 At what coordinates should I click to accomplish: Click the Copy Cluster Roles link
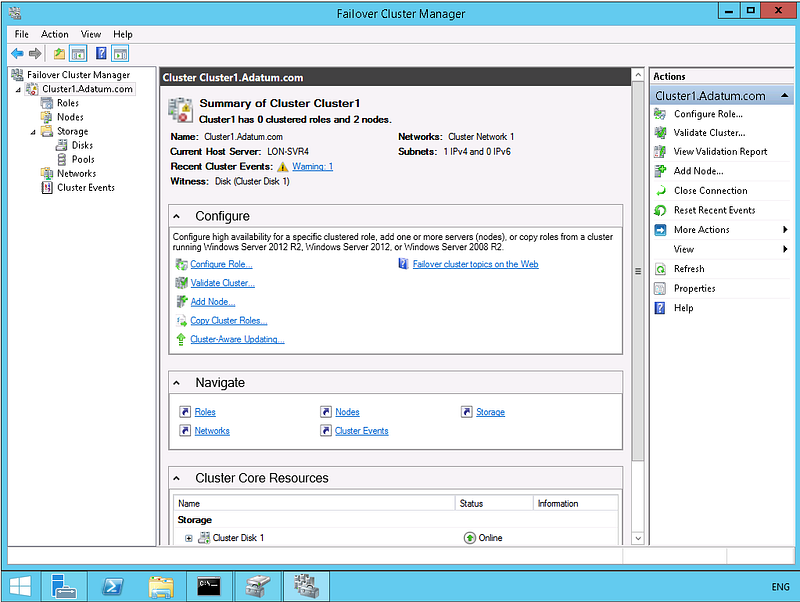(229, 320)
